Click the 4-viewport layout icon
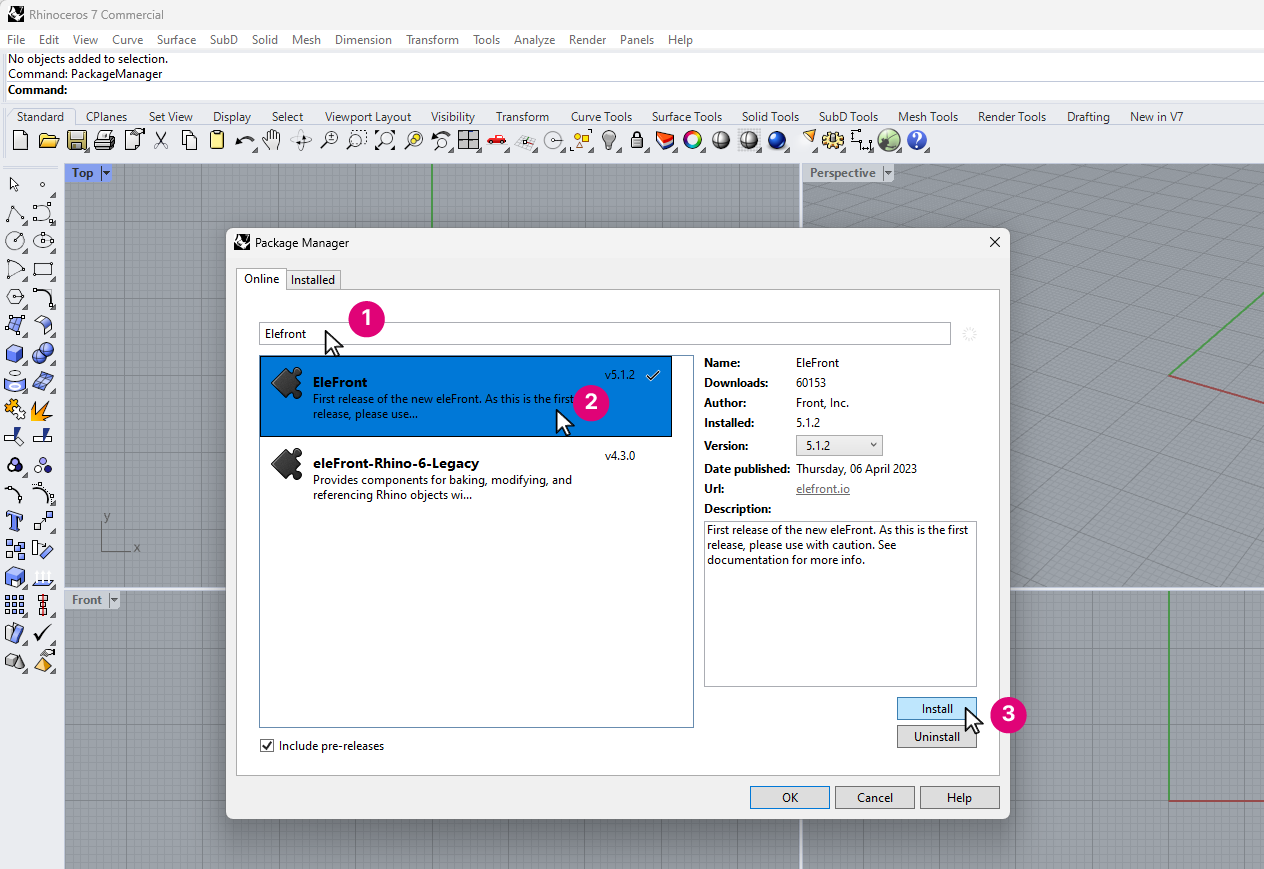The image size is (1264, 869). click(467, 140)
